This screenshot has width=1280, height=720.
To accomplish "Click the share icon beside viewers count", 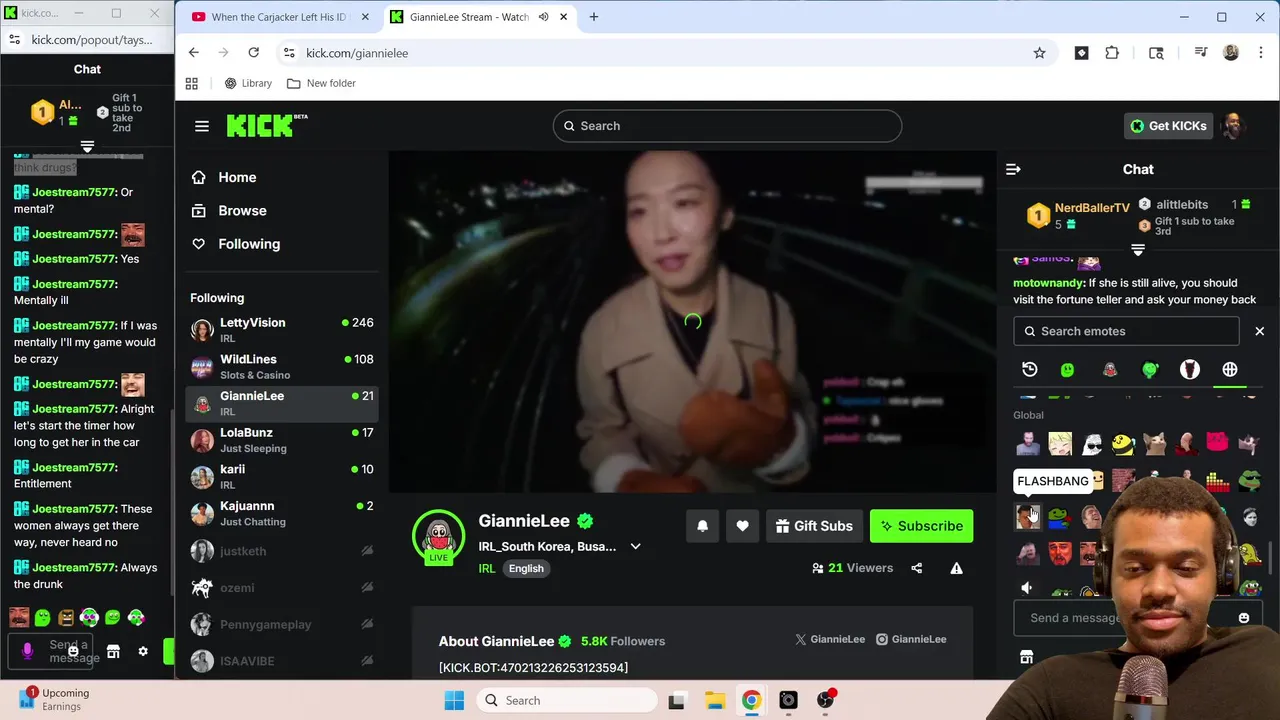I will tap(917, 568).
